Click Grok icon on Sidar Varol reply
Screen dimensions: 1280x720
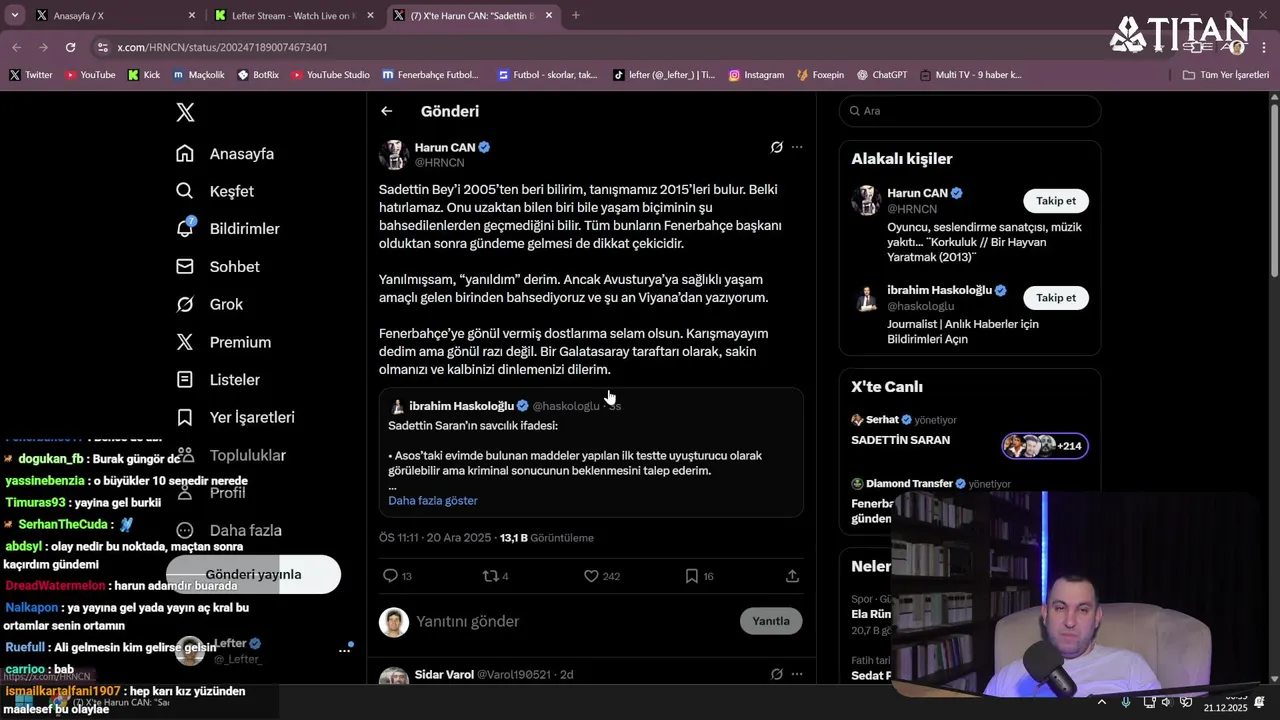(x=776, y=675)
